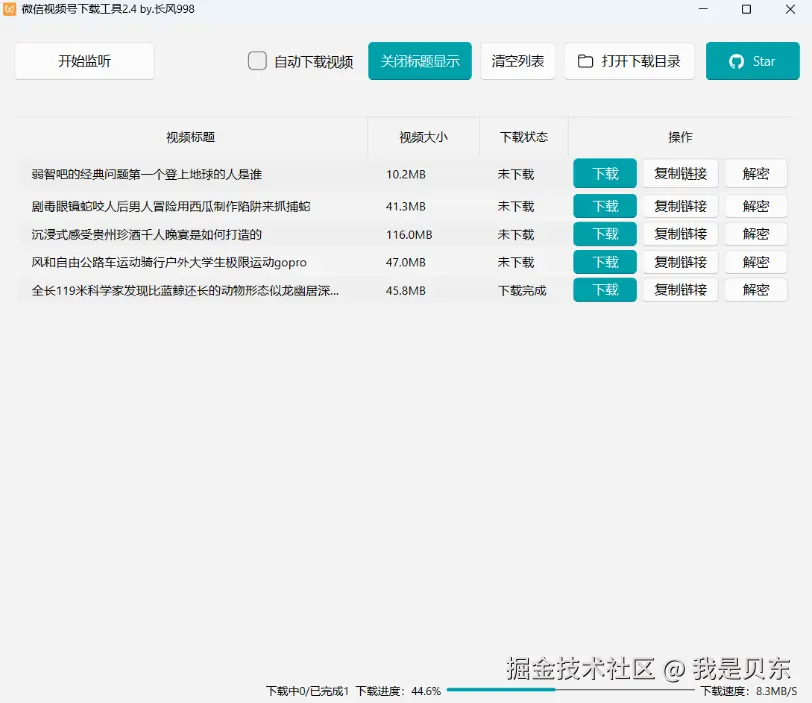Click the folder icon in 打开下载目录
The image size is (812, 703).
(x=585, y=61)
